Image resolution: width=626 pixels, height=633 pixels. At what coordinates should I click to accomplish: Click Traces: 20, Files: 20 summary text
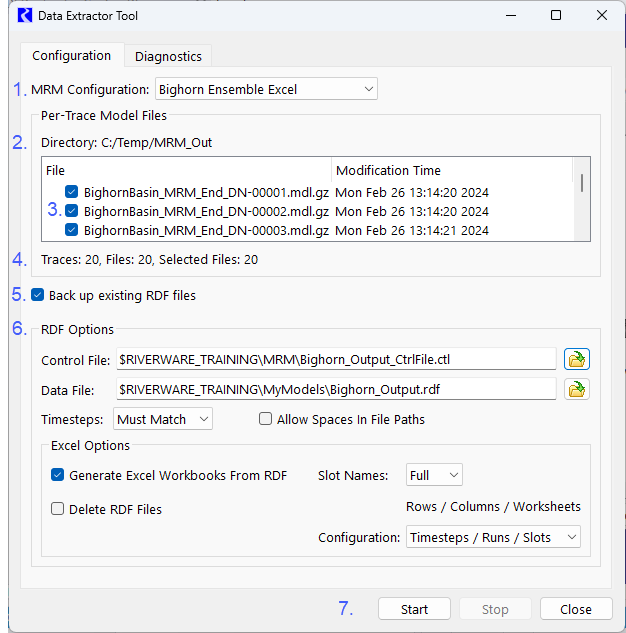click(x=149, y=259)
